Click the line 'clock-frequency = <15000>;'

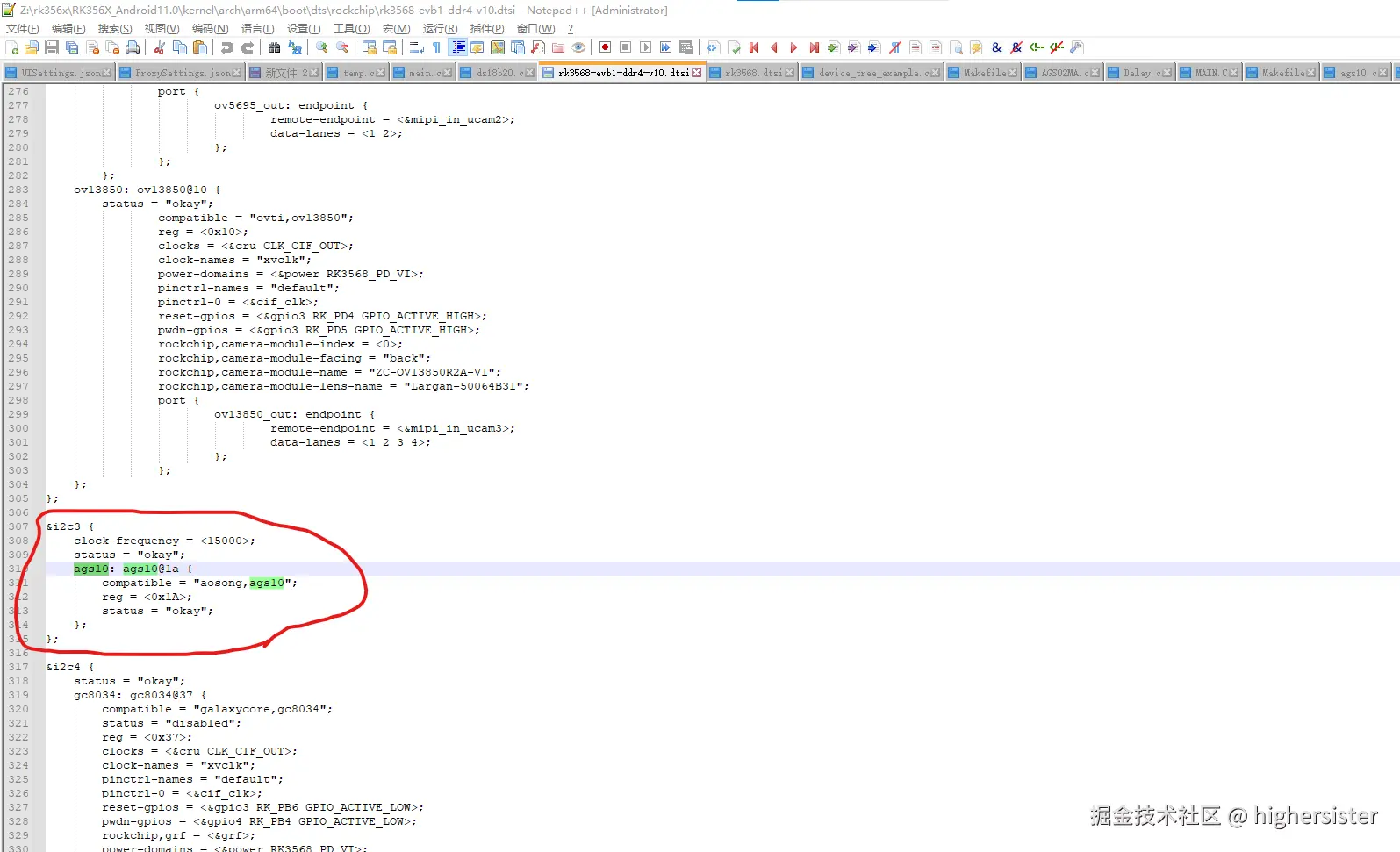(x=164, y=541)
